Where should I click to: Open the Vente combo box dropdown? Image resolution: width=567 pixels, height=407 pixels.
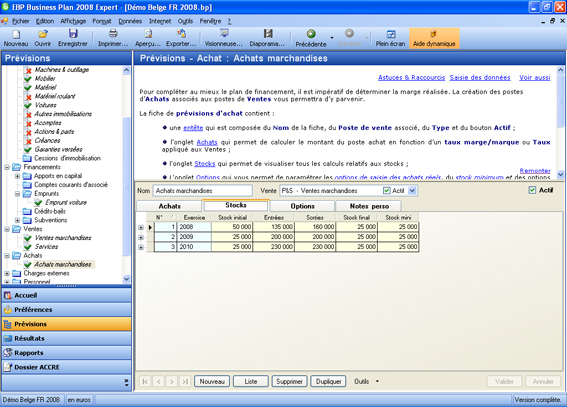[412, 190]
